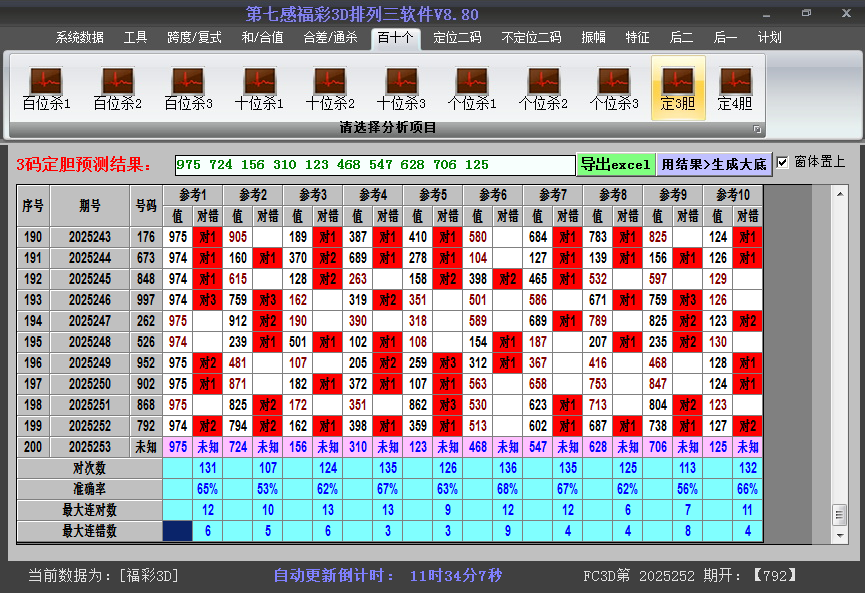Choose the 十位杀3 icon
The width and height of the screenshot is (865, 593).
tap(401, 88)
